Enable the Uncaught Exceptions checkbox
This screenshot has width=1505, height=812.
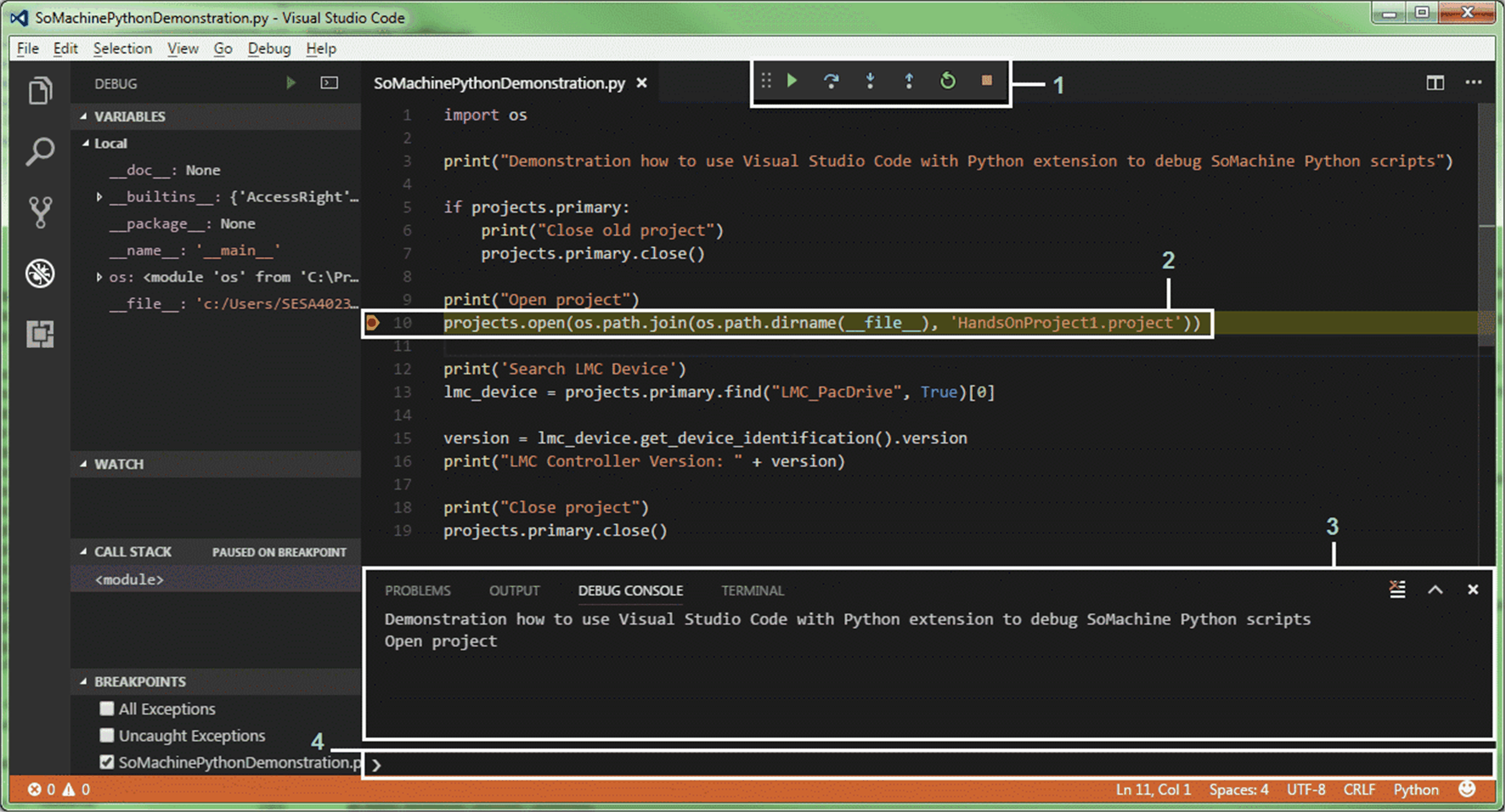pyautogui.click(x=106, y=735)
